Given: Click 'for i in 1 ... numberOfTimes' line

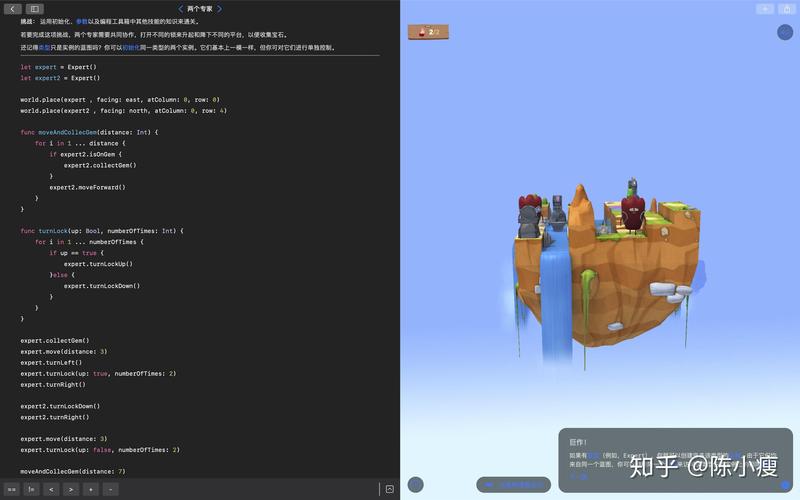Looking at the screenshot, I should [89, 242].
